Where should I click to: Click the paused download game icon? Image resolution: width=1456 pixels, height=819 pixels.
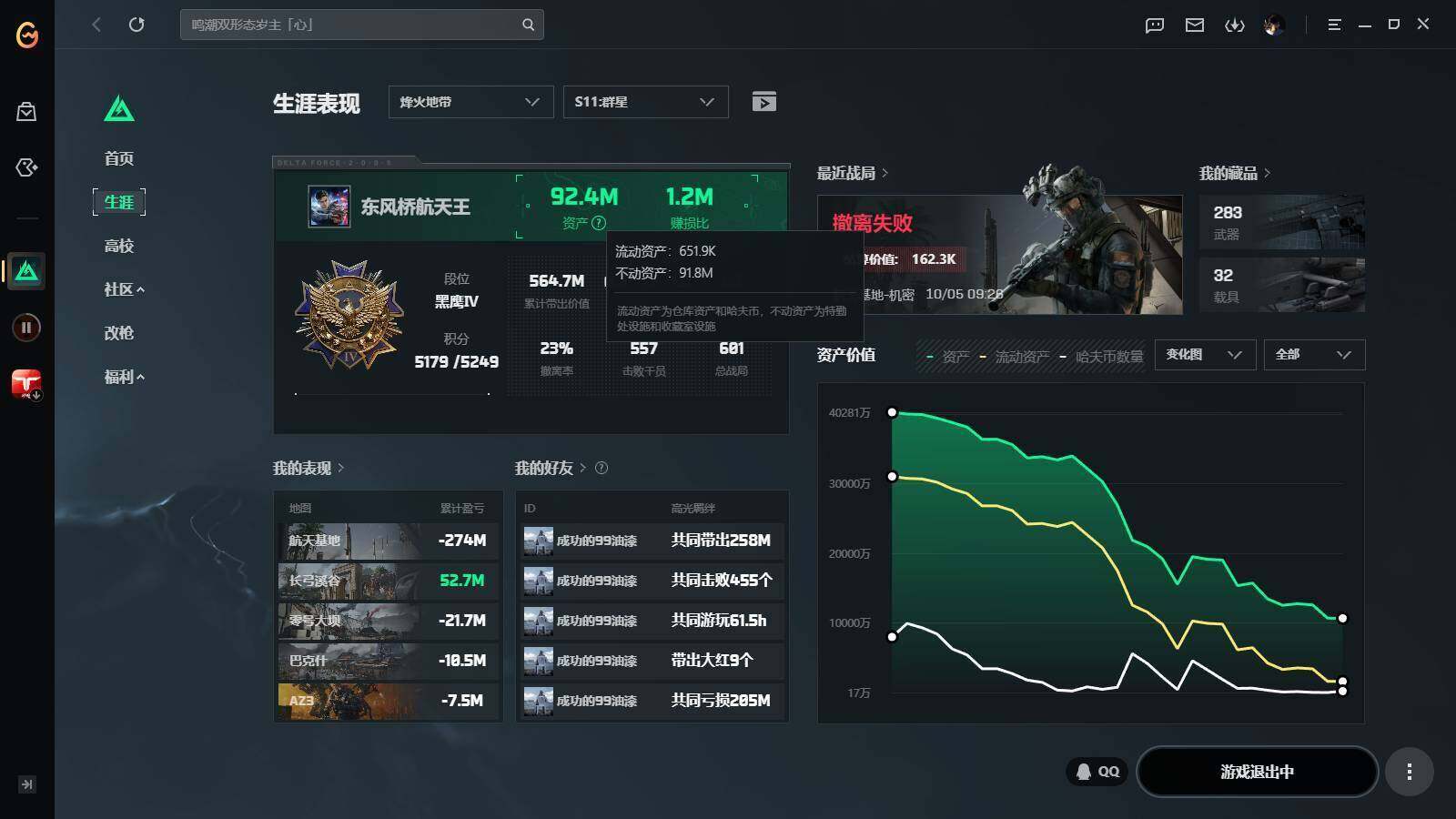click(x=26, y=328)
